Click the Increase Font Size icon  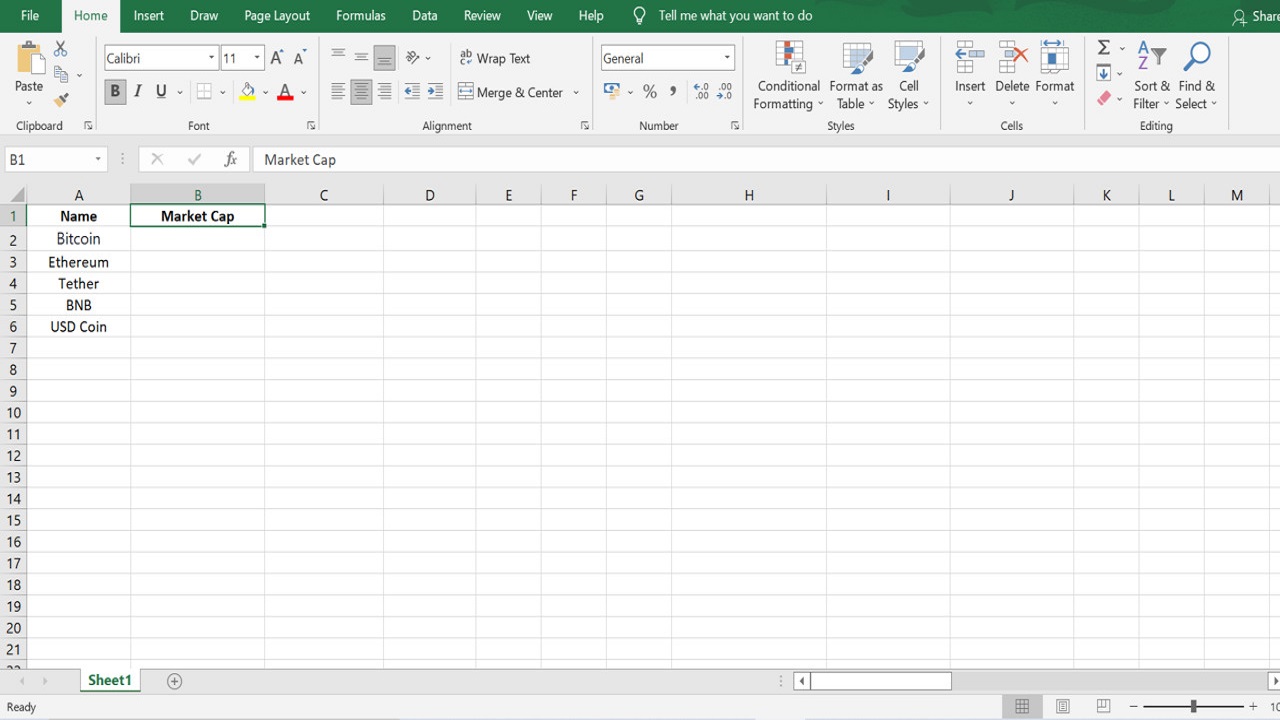(277, 58)
